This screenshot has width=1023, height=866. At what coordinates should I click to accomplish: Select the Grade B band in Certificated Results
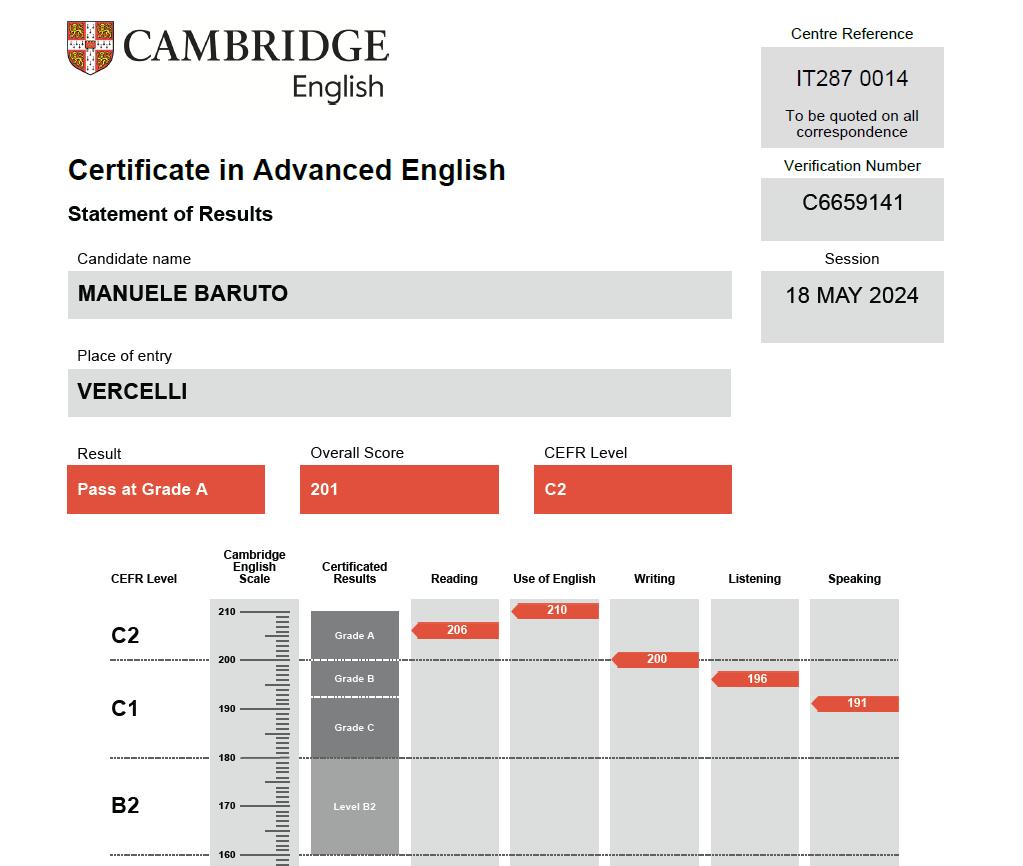(354, 678)
